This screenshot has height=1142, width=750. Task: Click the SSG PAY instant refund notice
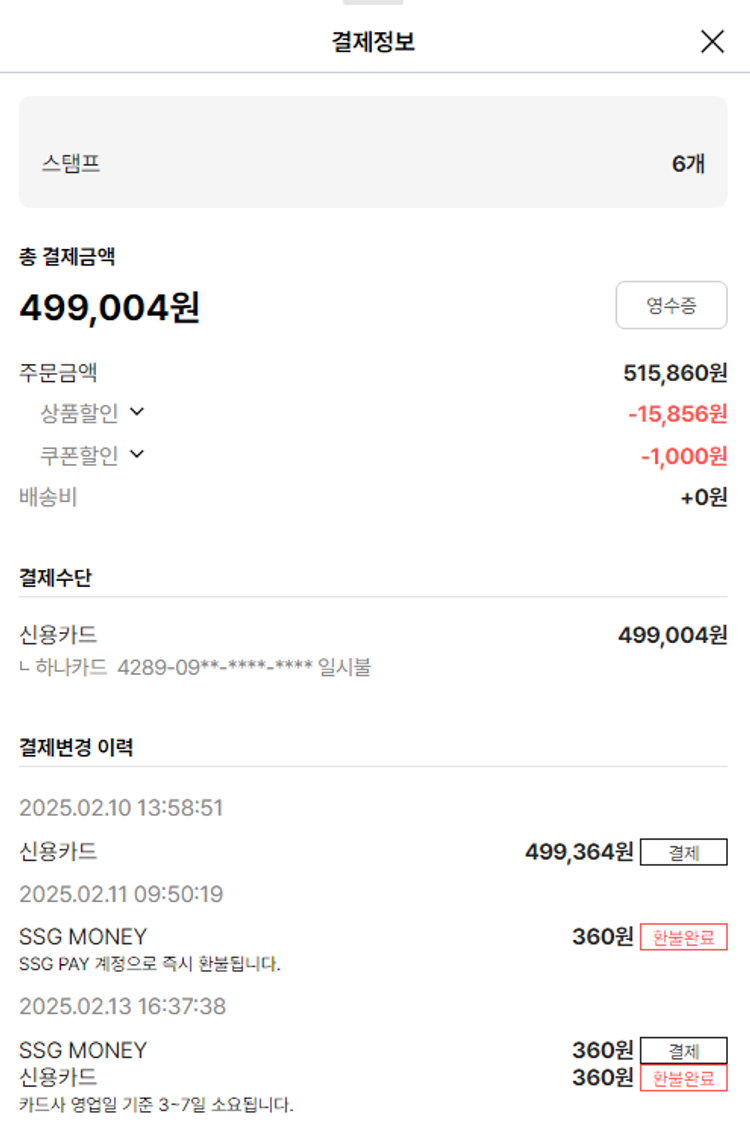(150, 964)
